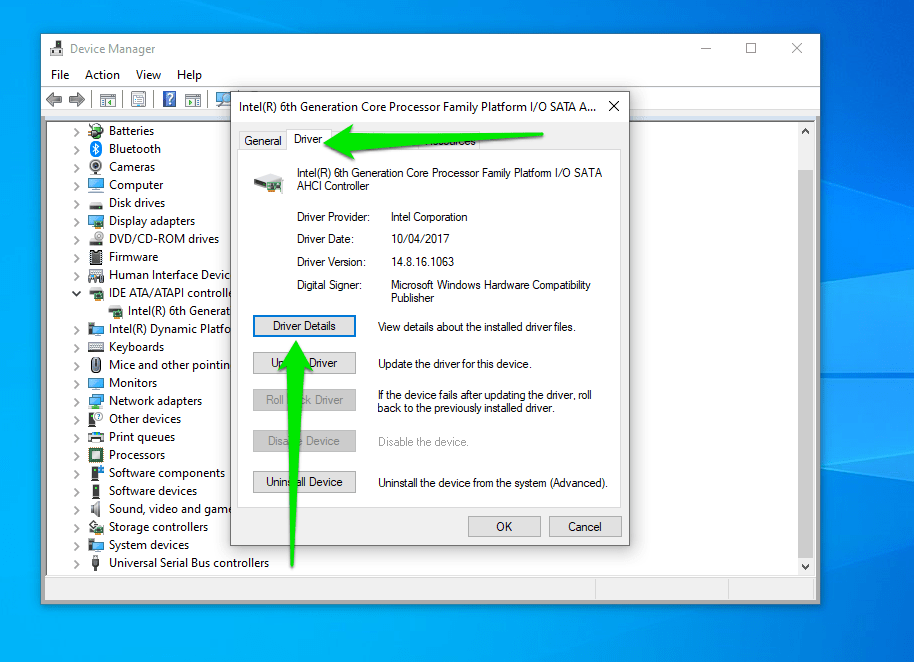Viewport: 914px width, 662px height.
Task: Click OK in the properties dialog
Action: pos(504,527)
